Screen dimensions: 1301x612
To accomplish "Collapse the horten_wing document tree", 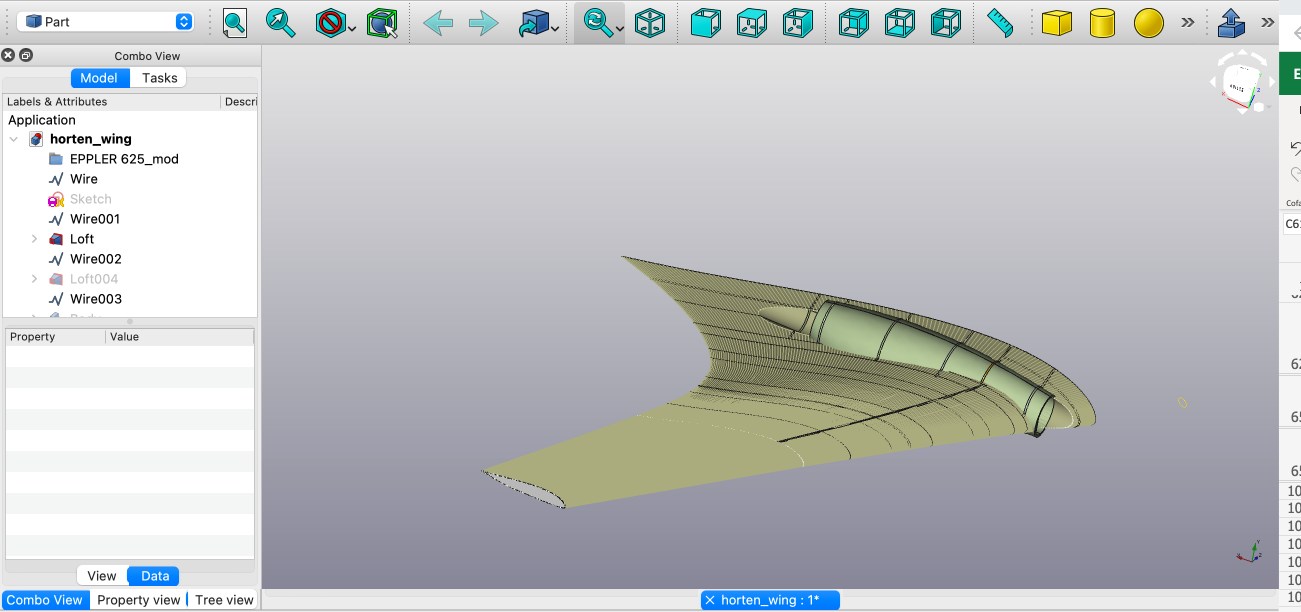I will point(14,139).
